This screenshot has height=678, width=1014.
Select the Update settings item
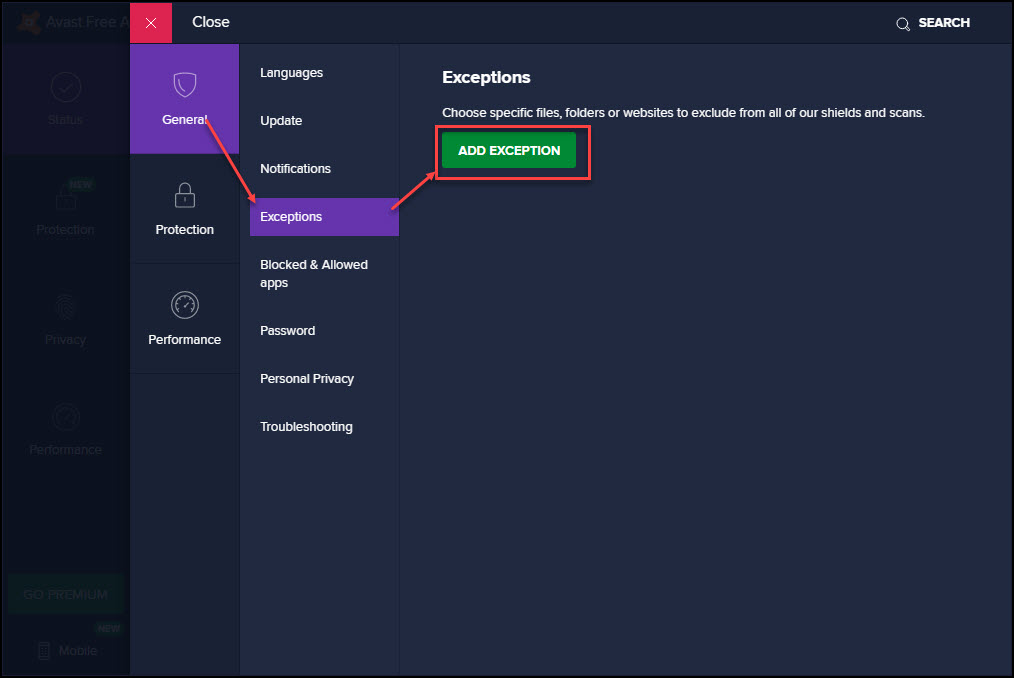[281, 121]
